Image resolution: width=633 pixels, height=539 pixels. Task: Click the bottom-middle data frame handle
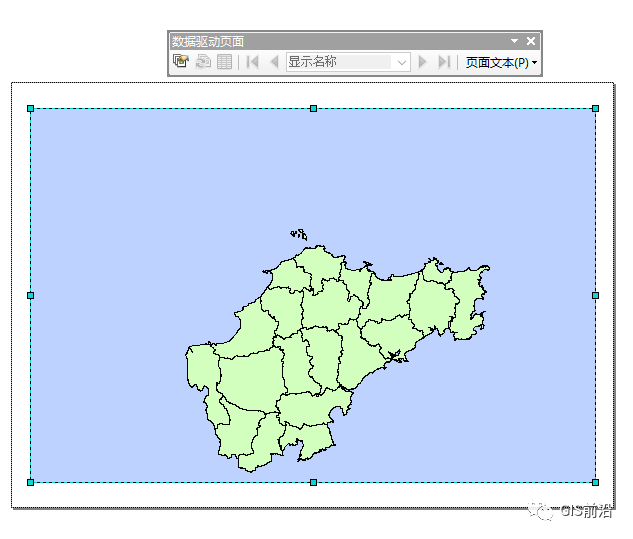[313, 482]
